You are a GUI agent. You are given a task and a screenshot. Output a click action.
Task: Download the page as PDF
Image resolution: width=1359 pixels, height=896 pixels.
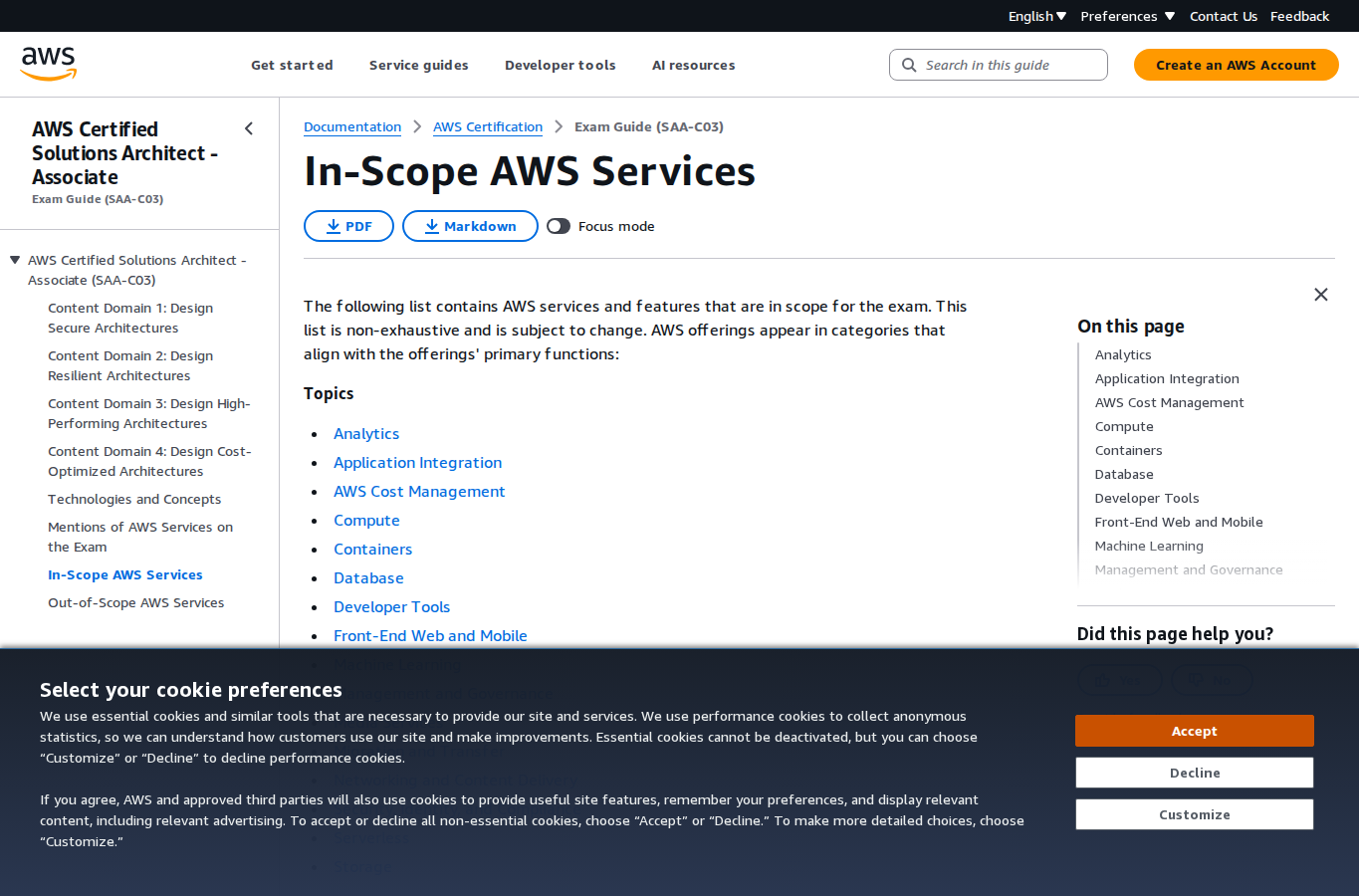pos(348,226)
